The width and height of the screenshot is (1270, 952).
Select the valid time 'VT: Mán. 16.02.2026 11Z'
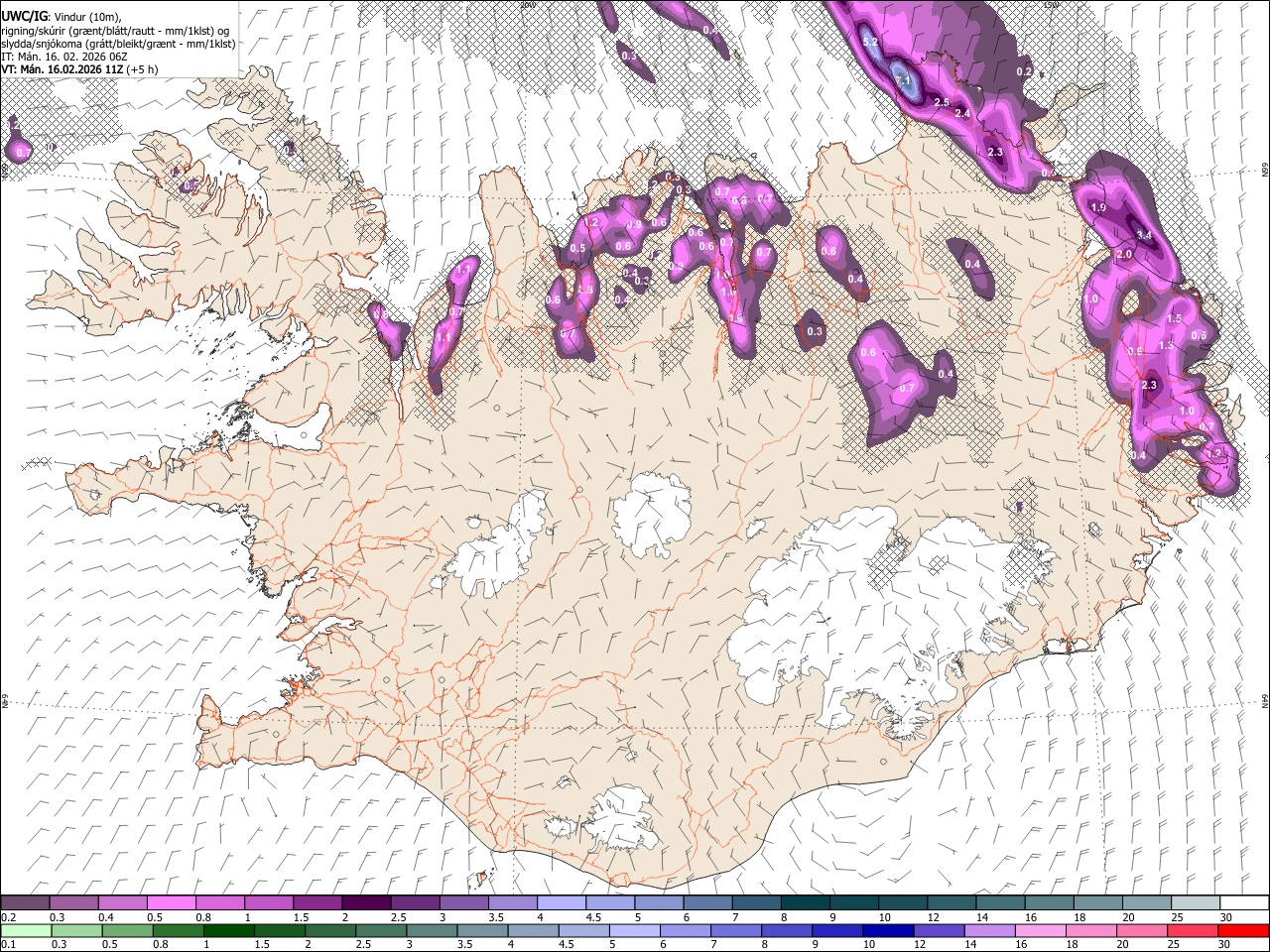pos(62,69)
